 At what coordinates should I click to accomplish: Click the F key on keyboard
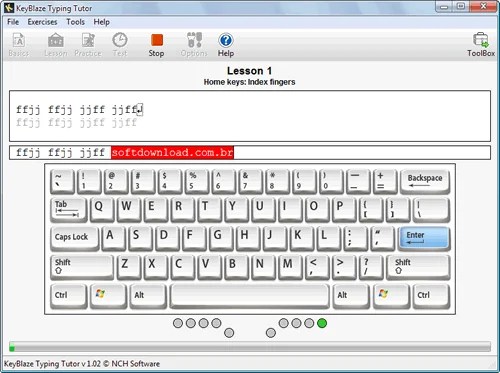tap(194, 238)
